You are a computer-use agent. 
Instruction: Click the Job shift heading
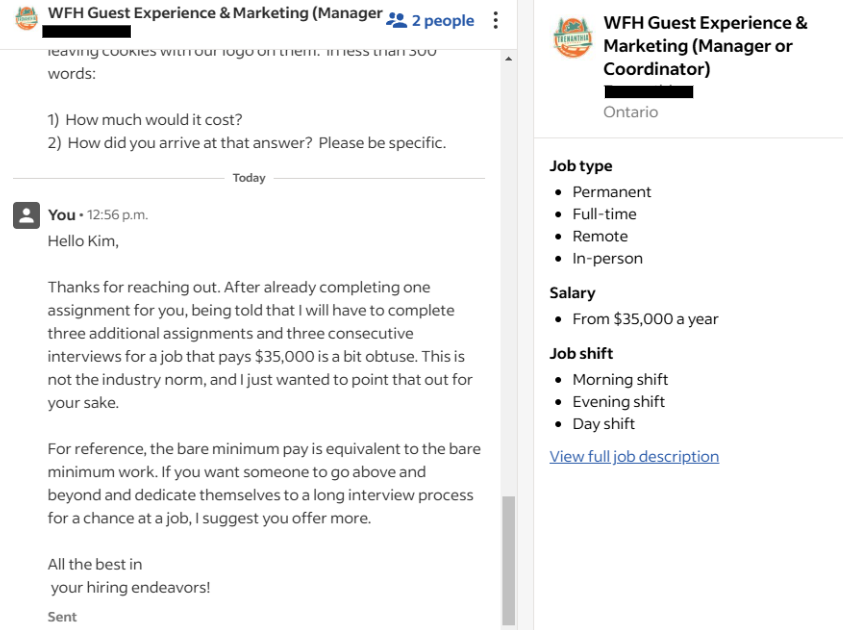pos(581,353)
